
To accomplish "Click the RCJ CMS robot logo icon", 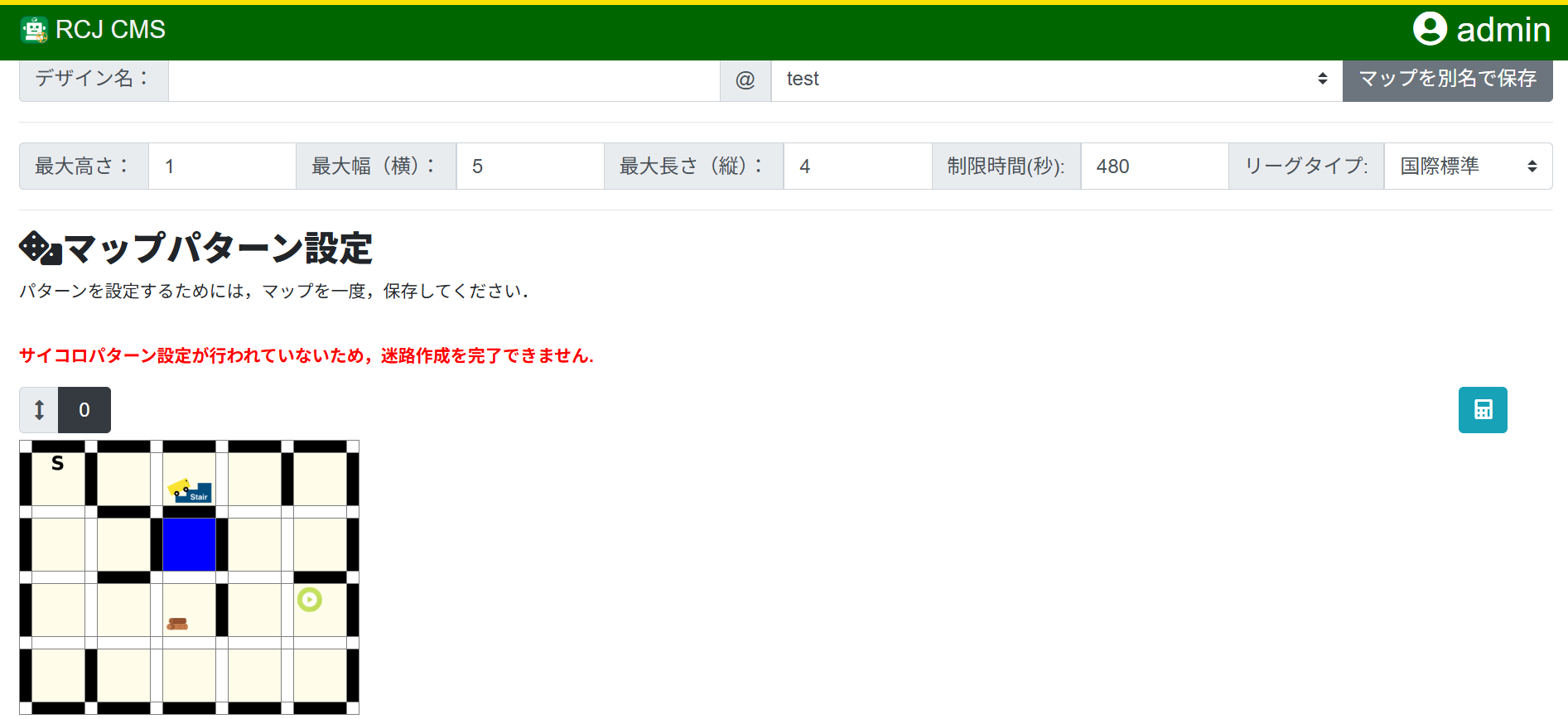I will (x=34, y=30).
